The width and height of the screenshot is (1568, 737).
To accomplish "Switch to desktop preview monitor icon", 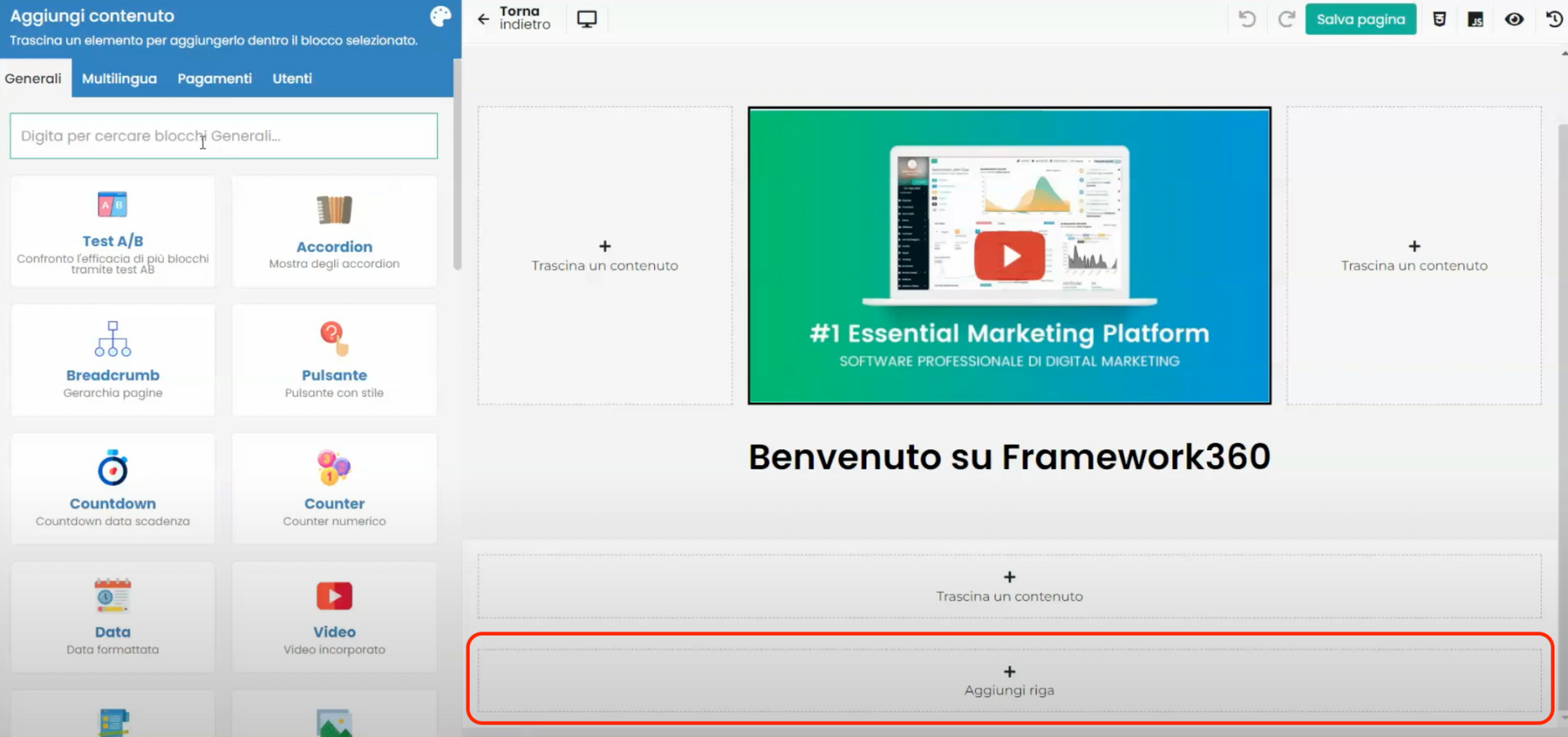I will (x=586, y=19).
